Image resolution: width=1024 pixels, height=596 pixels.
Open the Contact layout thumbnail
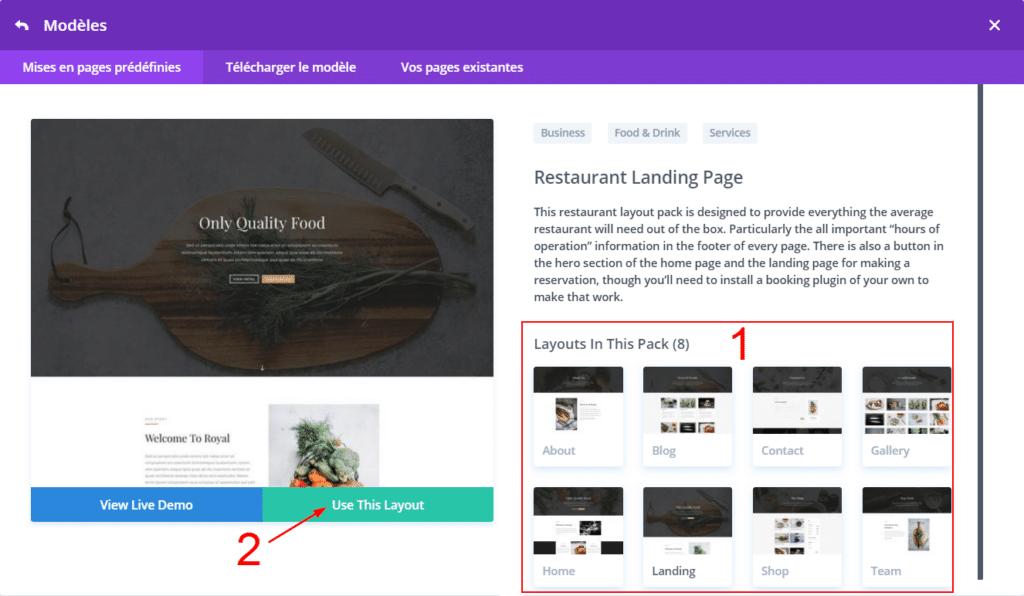pos(797,414)
